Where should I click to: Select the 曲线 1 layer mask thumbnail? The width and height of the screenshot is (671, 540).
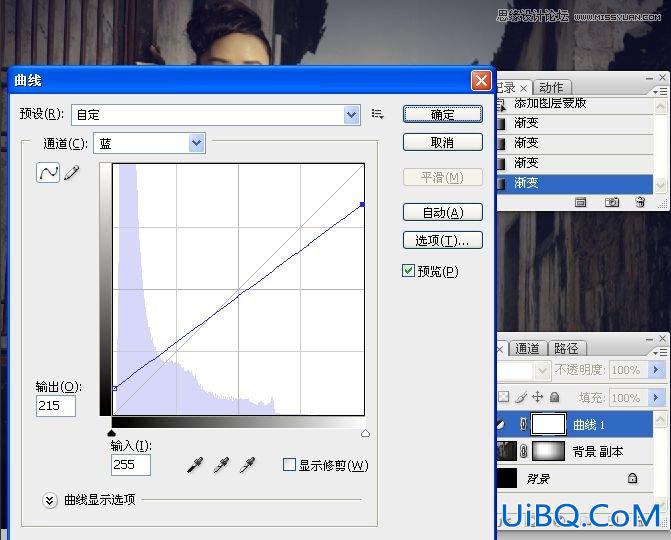[x=548, y=424]
